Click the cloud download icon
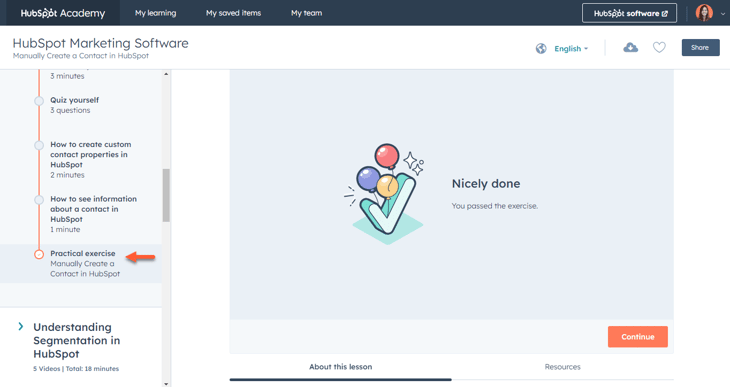 click(630, 48)
